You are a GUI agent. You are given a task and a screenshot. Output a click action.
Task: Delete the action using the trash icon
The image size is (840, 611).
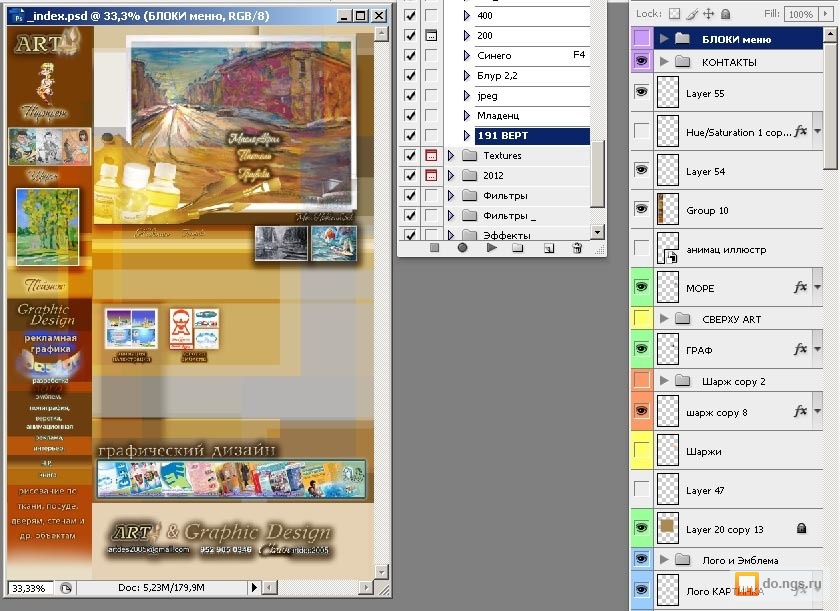click(x=577, y=248)
